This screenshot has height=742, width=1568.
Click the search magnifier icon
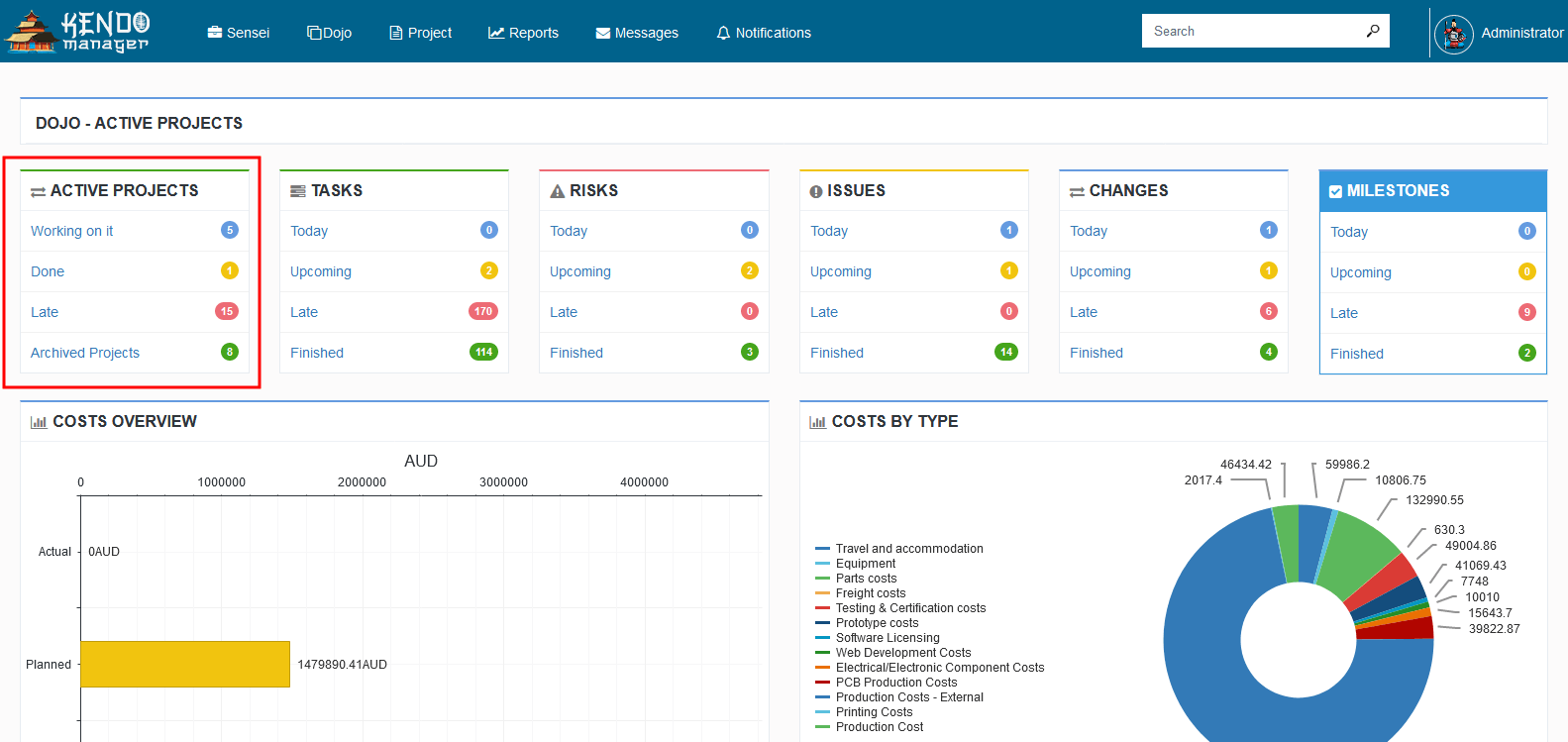point(1373,31)
